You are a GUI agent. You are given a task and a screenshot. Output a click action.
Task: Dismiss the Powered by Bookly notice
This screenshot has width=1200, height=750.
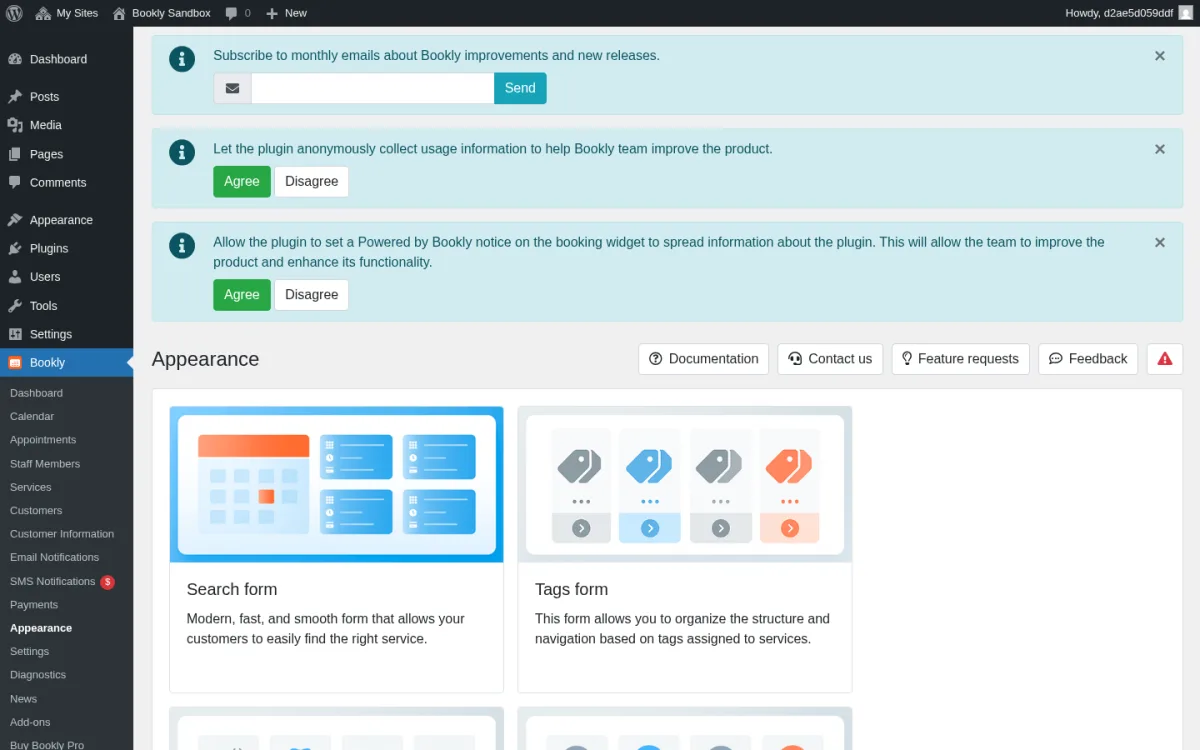coord(1160,242)
